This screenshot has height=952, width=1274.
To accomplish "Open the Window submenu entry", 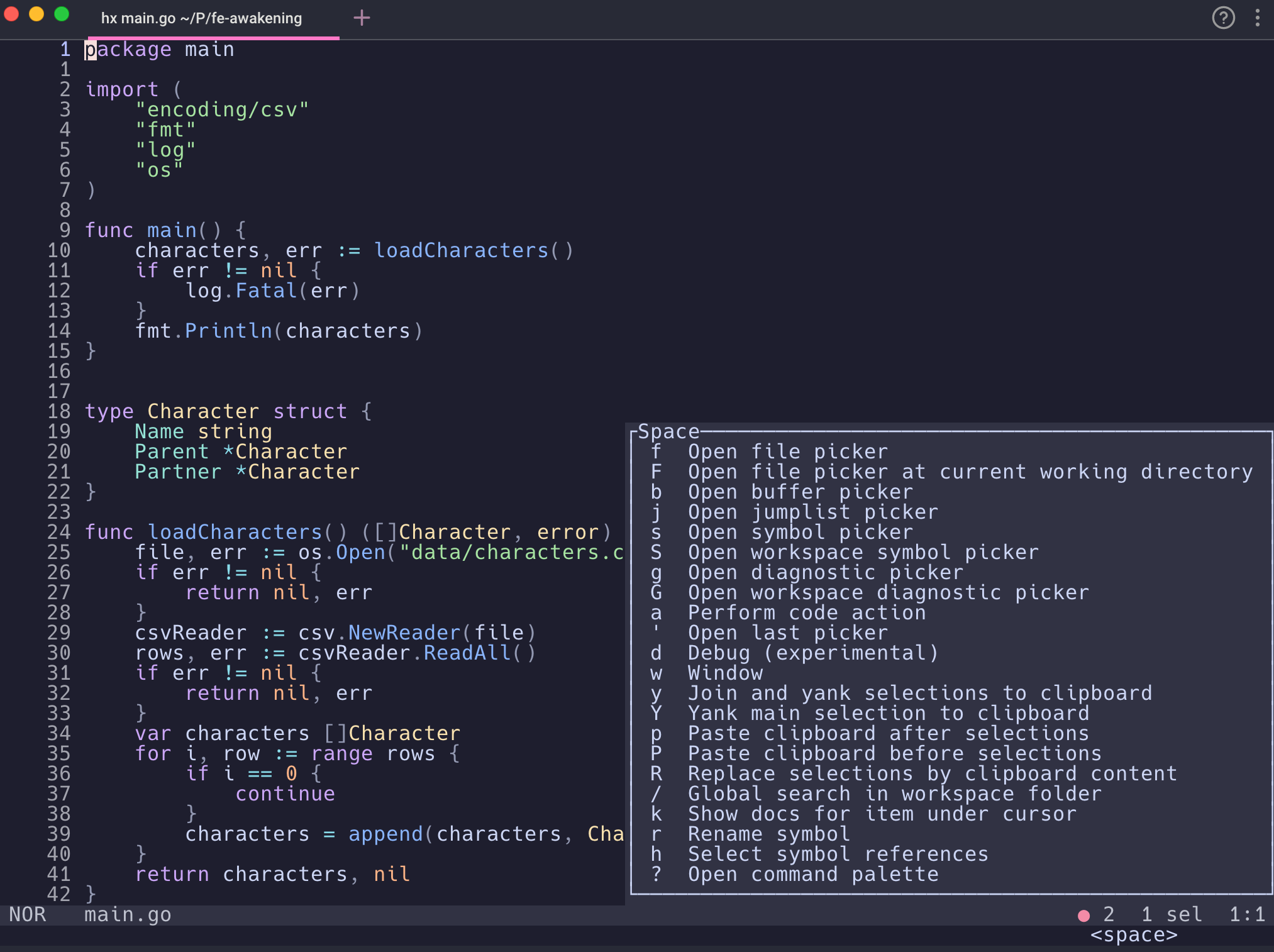I will [724, 673].
